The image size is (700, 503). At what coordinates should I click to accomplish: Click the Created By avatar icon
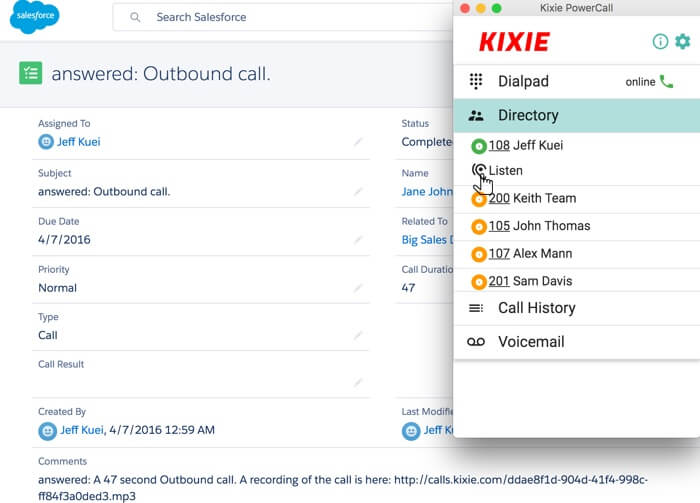pyautogui.click(x=47, y=431)
